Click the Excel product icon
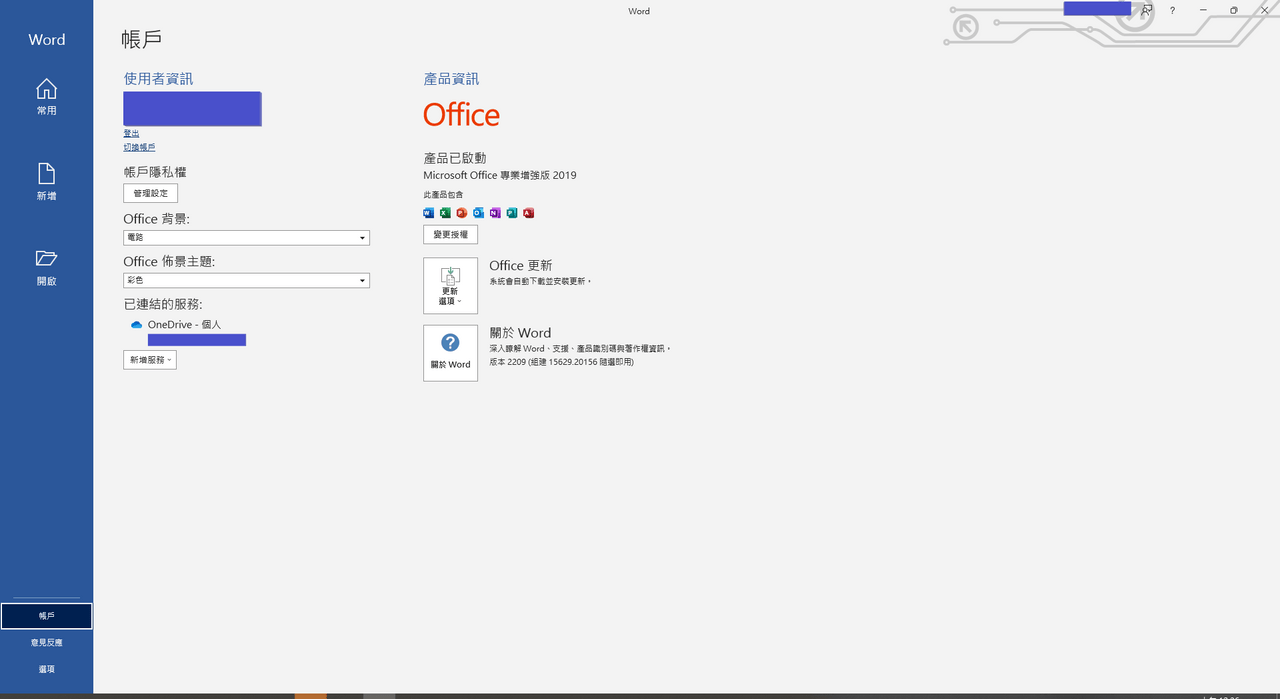Viewport: 1280px width, 699px height. coord(445,213)
